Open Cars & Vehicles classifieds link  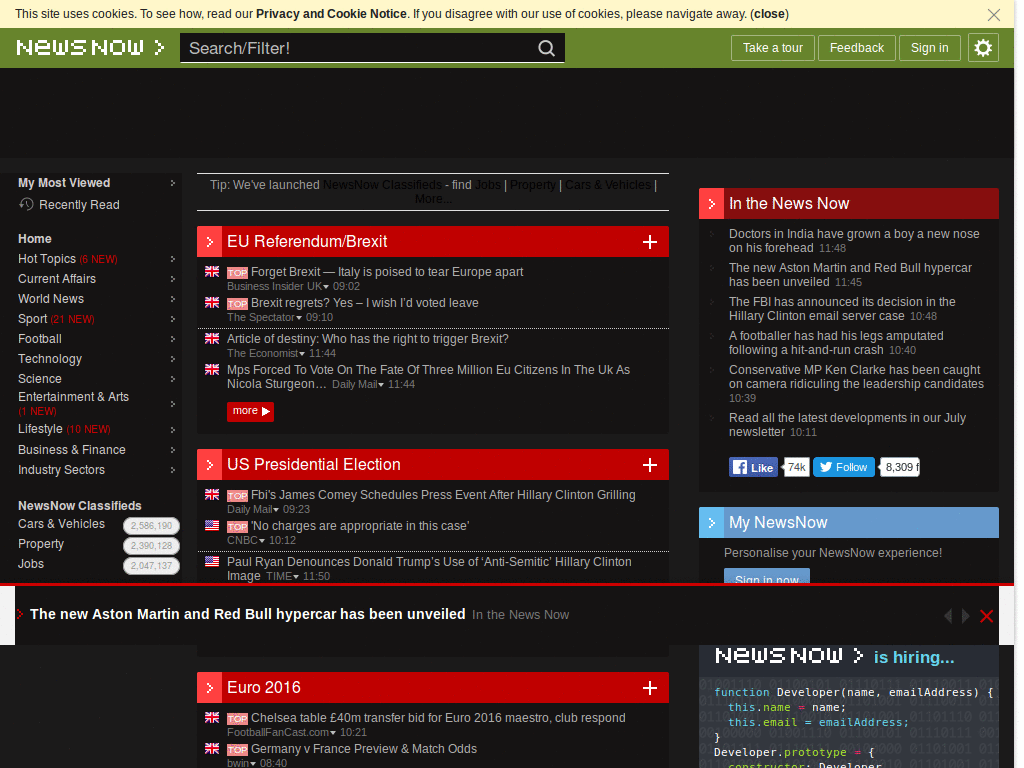click(x=61, y=524)
